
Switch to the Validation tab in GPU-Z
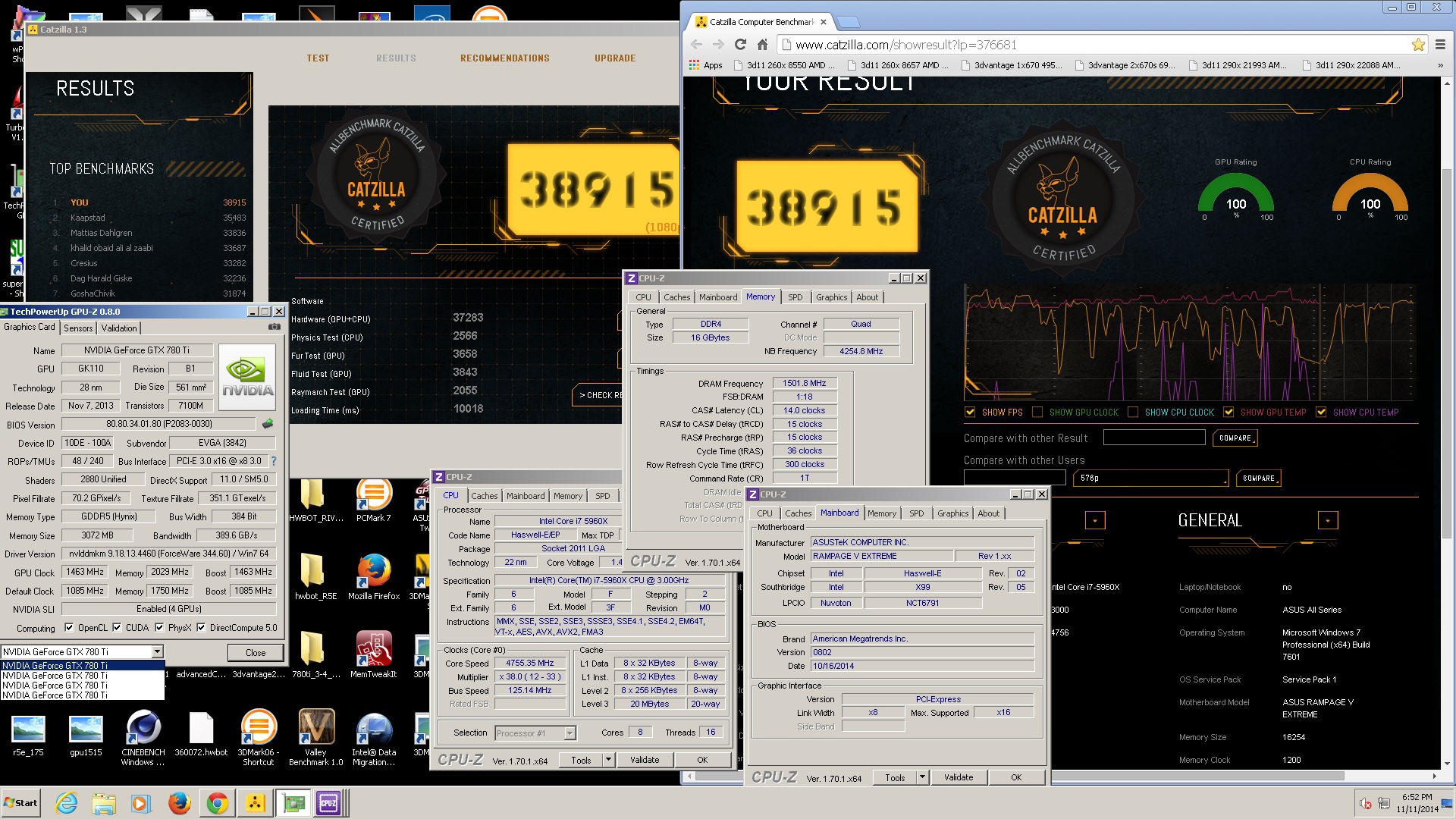coord(119,328)
